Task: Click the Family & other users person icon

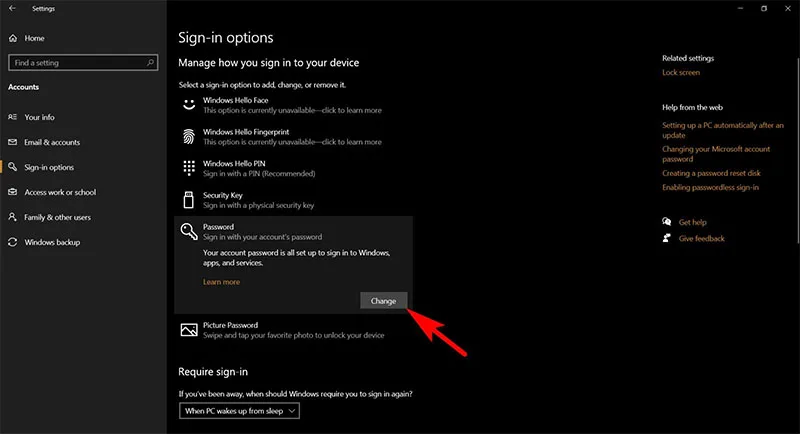Action: 13,217
